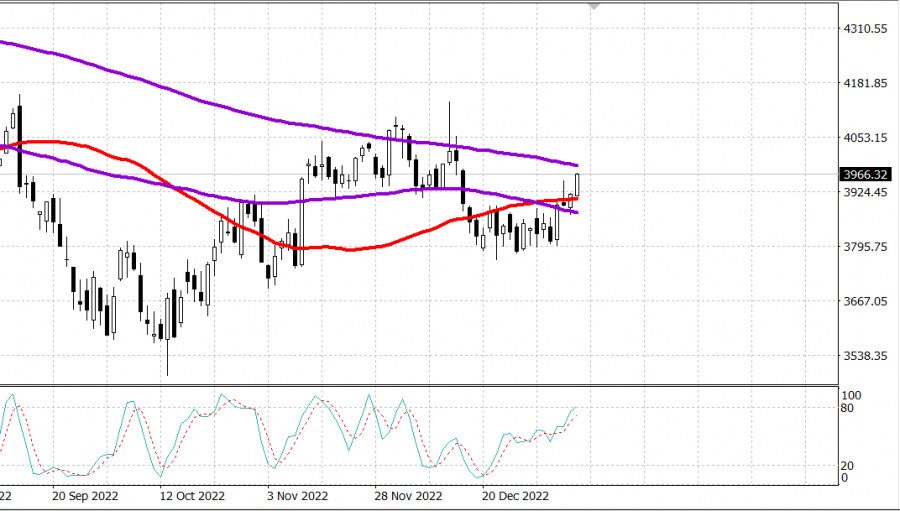Click the gray chart shift triangle marker
900x511 pixels.
point(596,6)
